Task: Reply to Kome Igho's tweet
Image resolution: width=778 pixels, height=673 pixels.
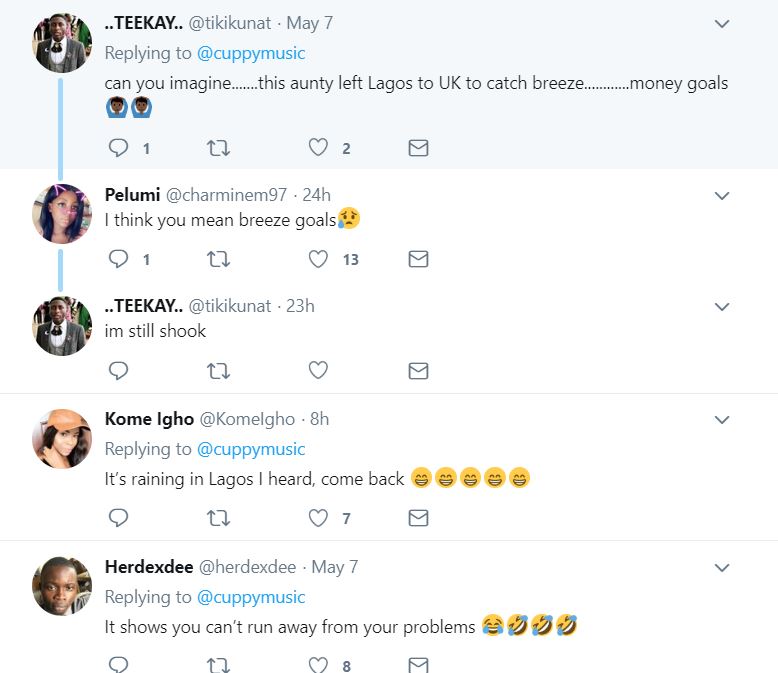Action: coord(118,518)
